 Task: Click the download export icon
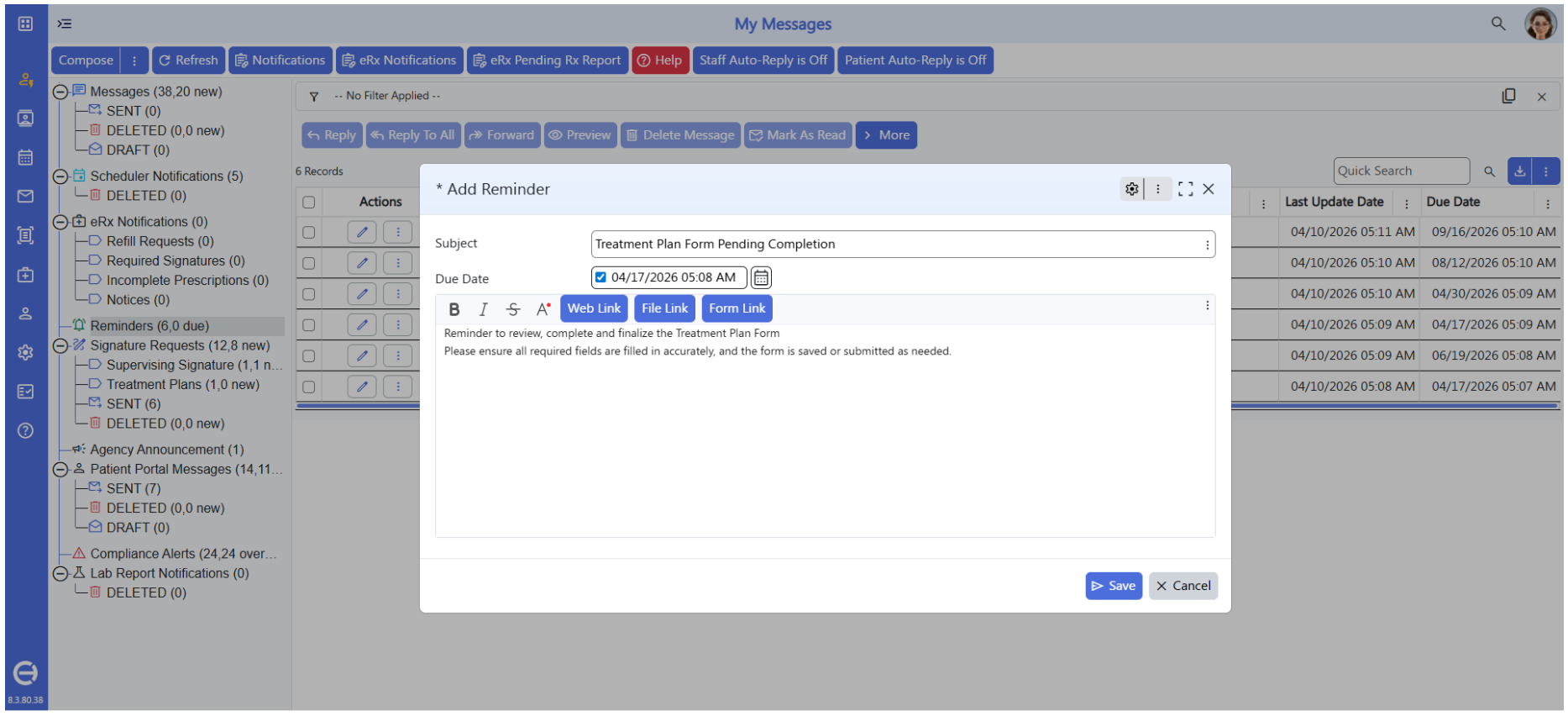click(x=1520, y=171)
